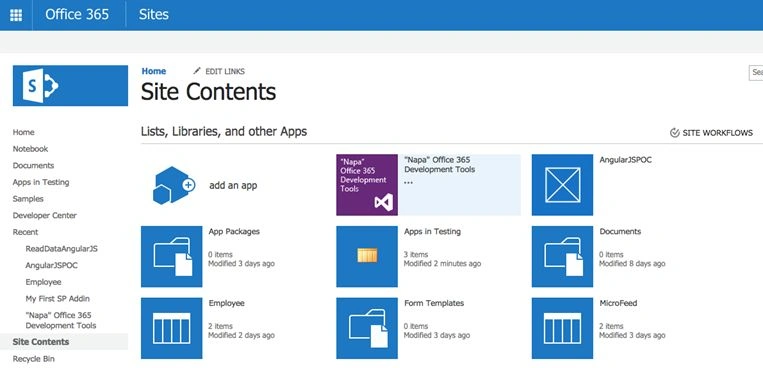Click the Form Templates title link
Viewport: 763px width, 368px height.
click(434, 303)
